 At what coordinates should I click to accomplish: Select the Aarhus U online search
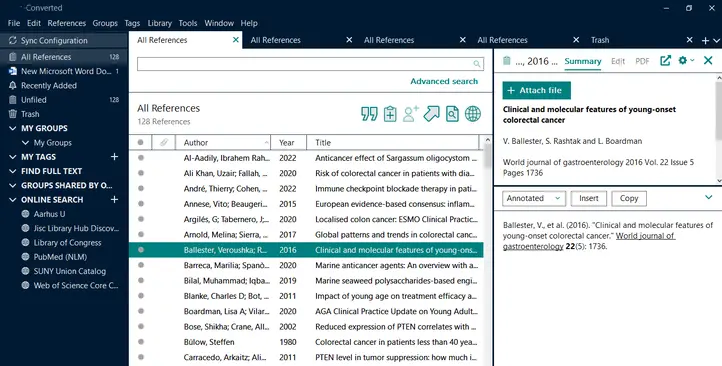pos(49,214)
